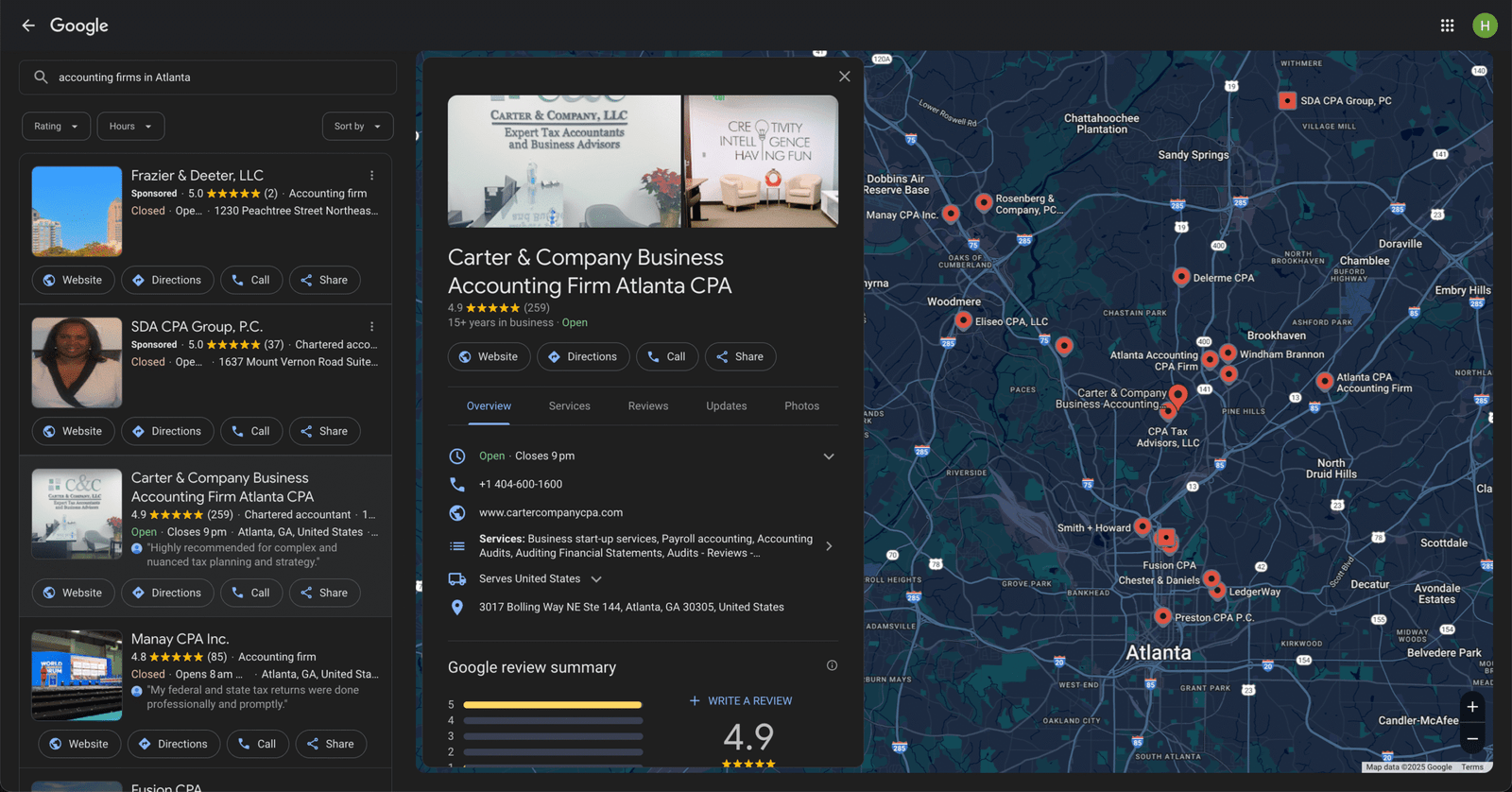Expand the Services list arrow

829,546
